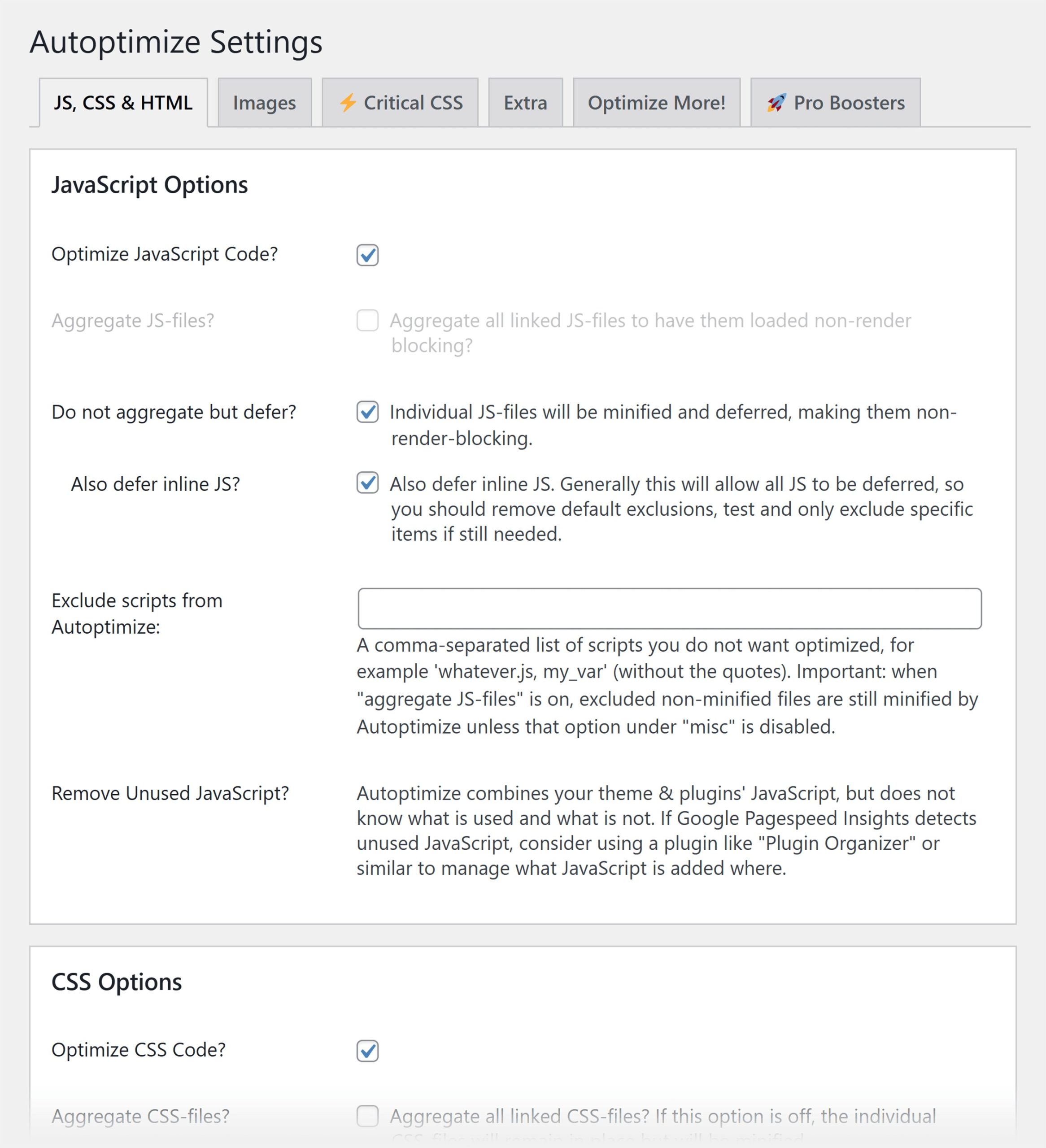Click the lightning bolt icon on Critical CSS tab
Image resolution: width=1046 pixels, height=1148 pixels.
[348, 103]
